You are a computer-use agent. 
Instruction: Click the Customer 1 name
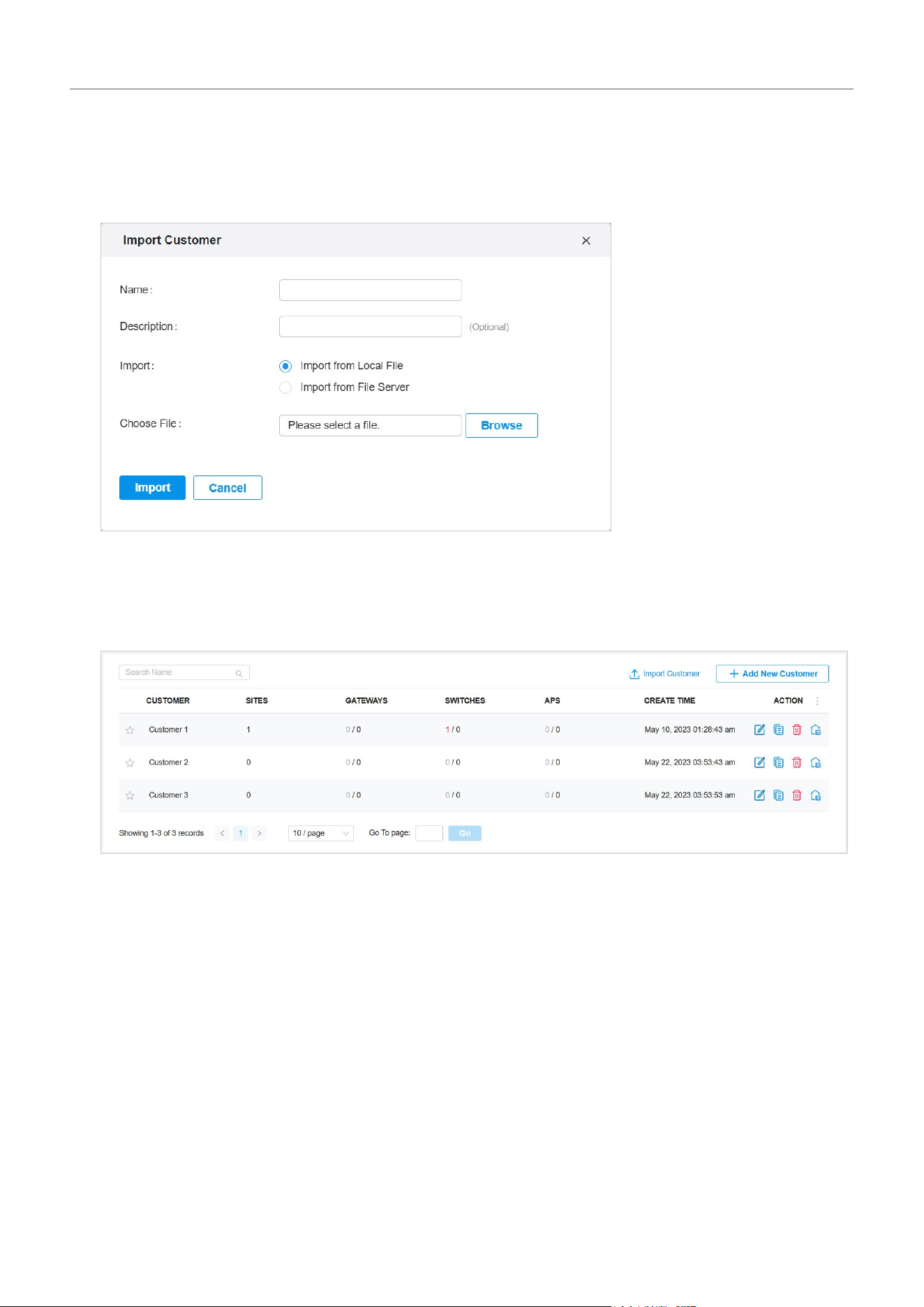(x=168, y=730)
